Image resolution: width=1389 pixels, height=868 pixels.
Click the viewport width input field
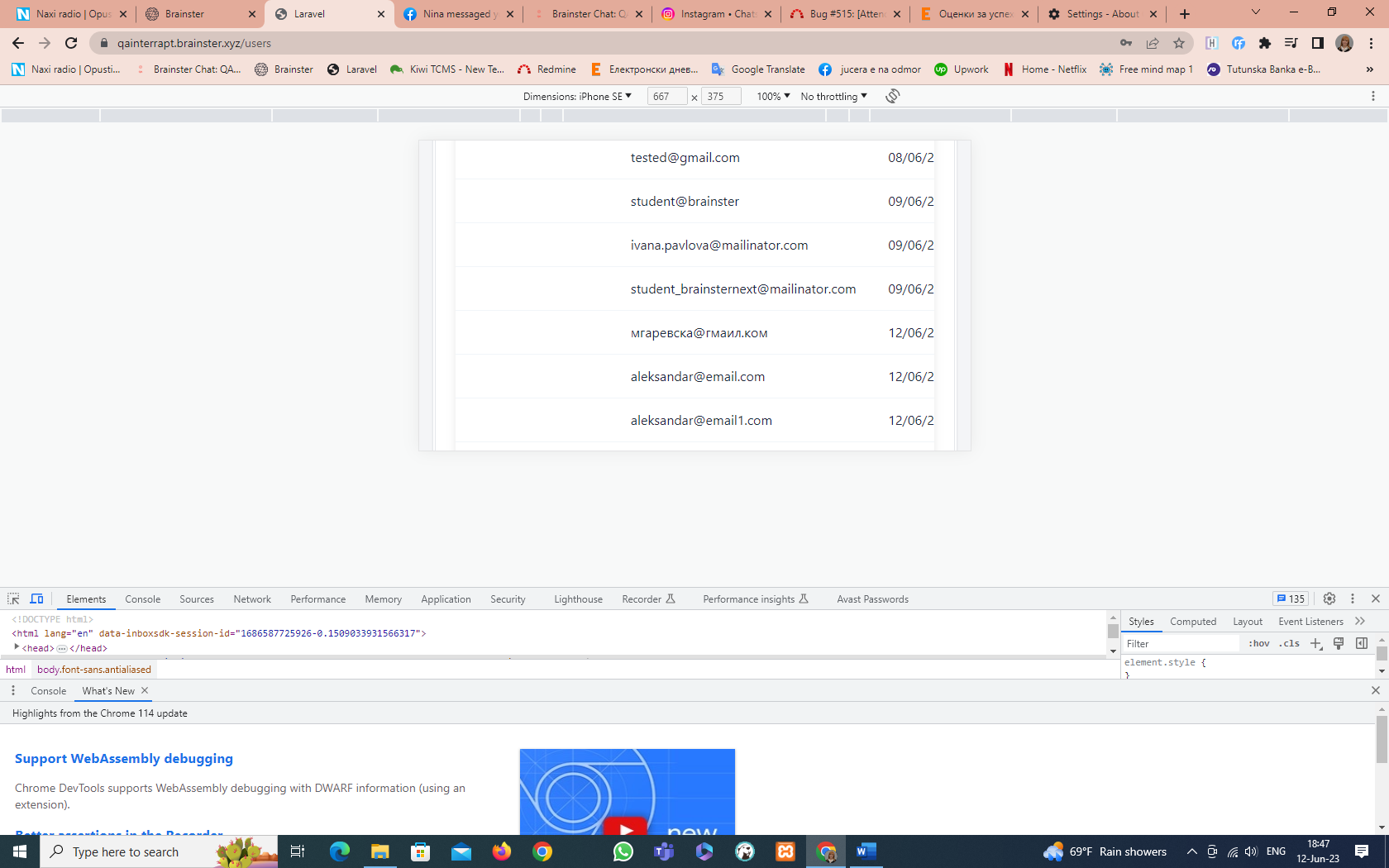point(666,97)
